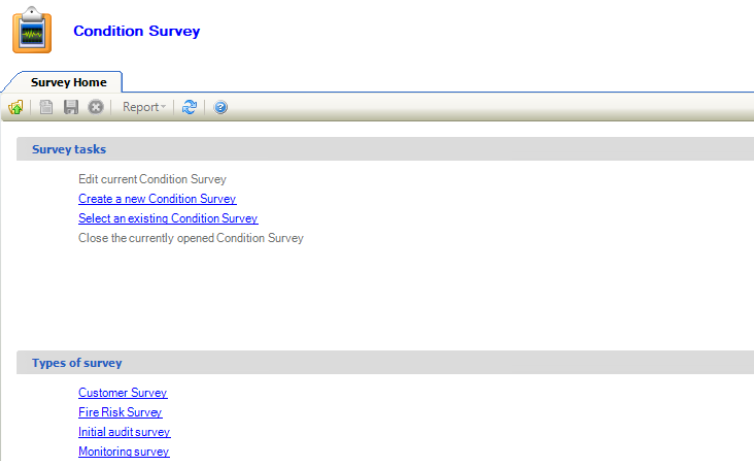Open Create a new Condition Survey link
This screenshot has width=754, height=461.
coord(157,199)
